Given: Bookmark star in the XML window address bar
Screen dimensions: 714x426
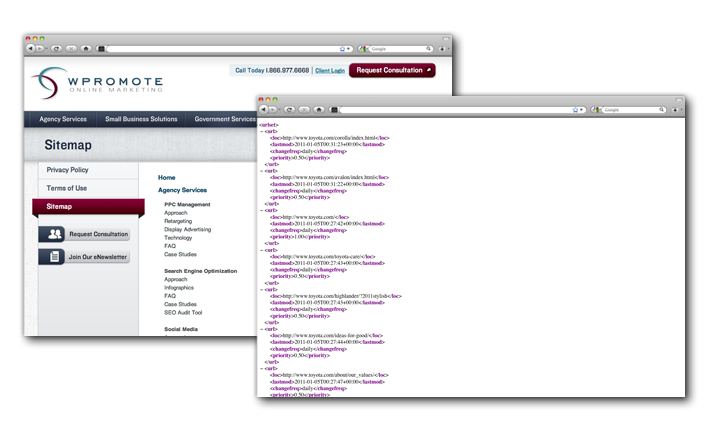Looking at the screenshot, I should (576, 110).
